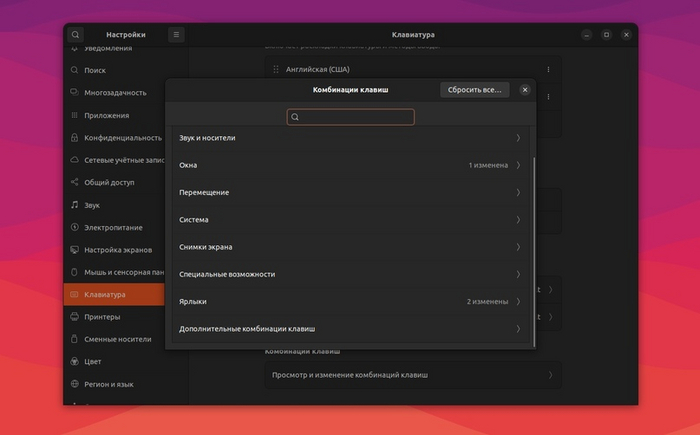Screen dimensions: 700x435
Task: Click the Printers icon in sidebar
Action: 75,316
